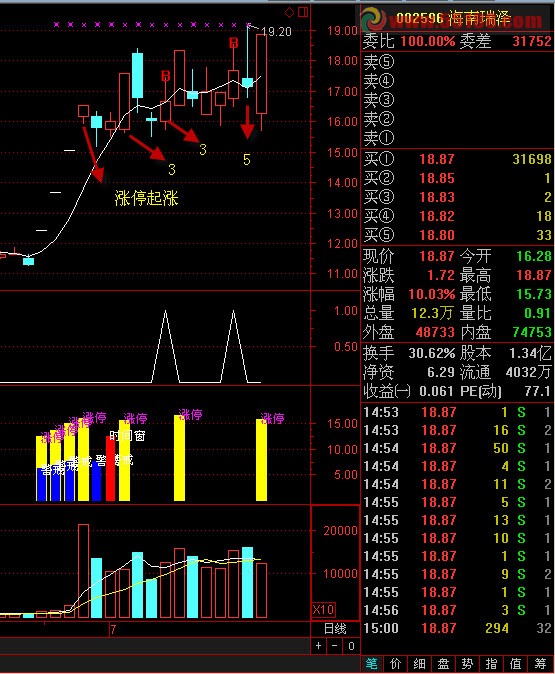Switch to the 价 tab

click(396, 664)
